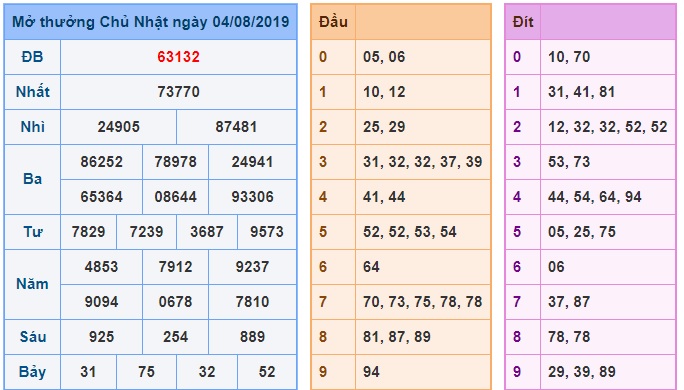Select Bảy prize number 75
Screen dimensions: 684x390
(x=146, y=372)
